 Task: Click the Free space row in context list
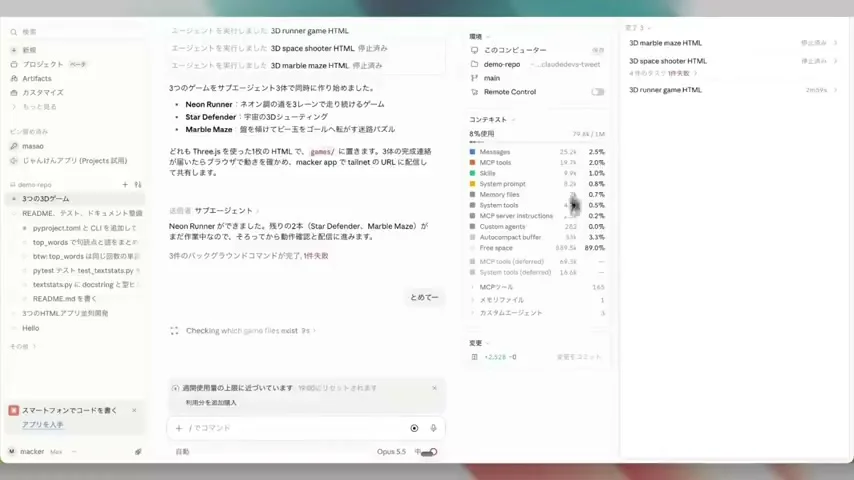pos(537,248)
